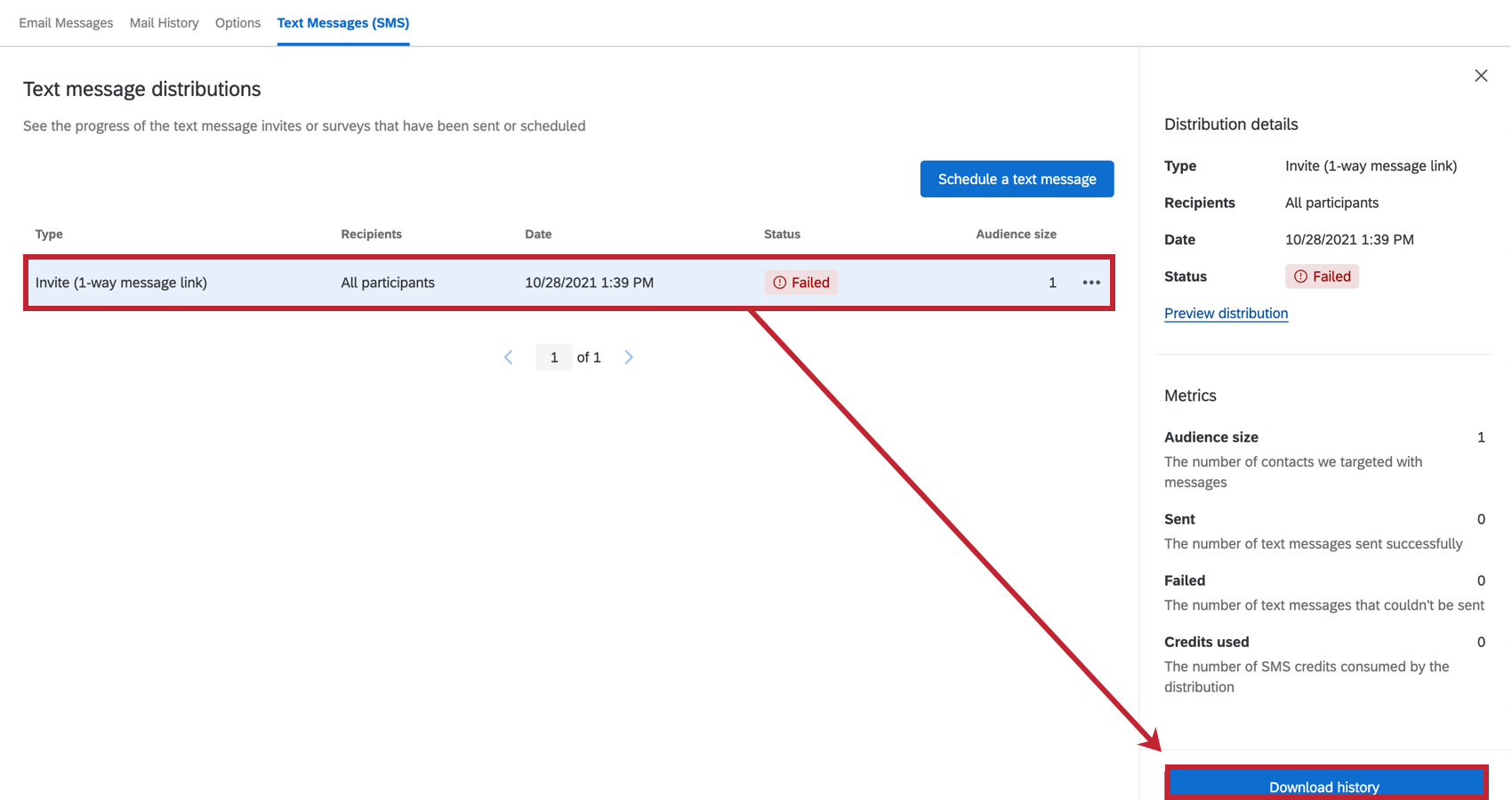
Task: Click the previous page chevron
Action: 508,356
